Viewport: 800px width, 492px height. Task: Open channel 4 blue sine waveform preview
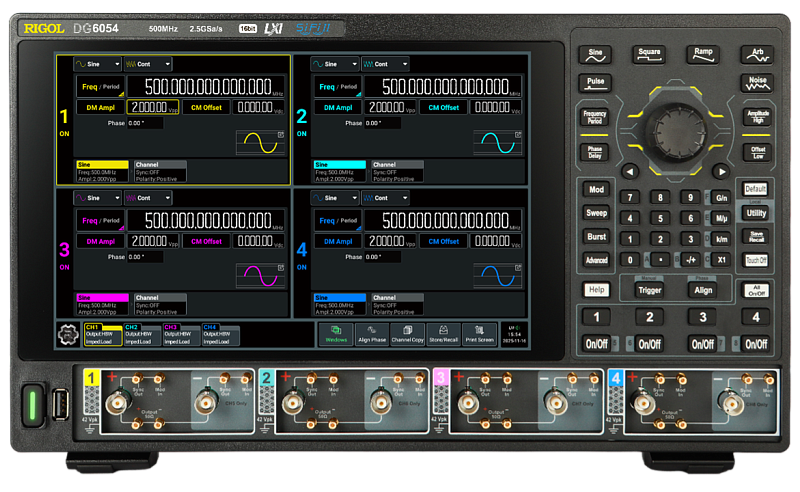(497, 276)
